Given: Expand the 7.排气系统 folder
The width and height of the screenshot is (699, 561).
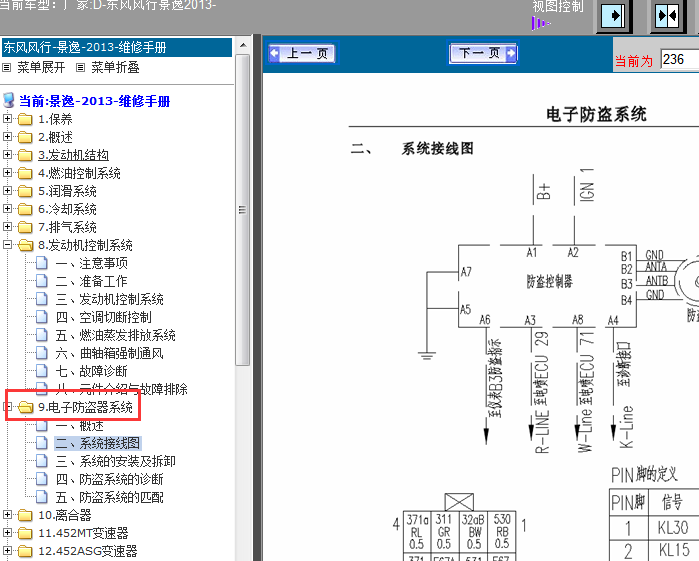Looking at the screenshot, I should coord(7,227).
